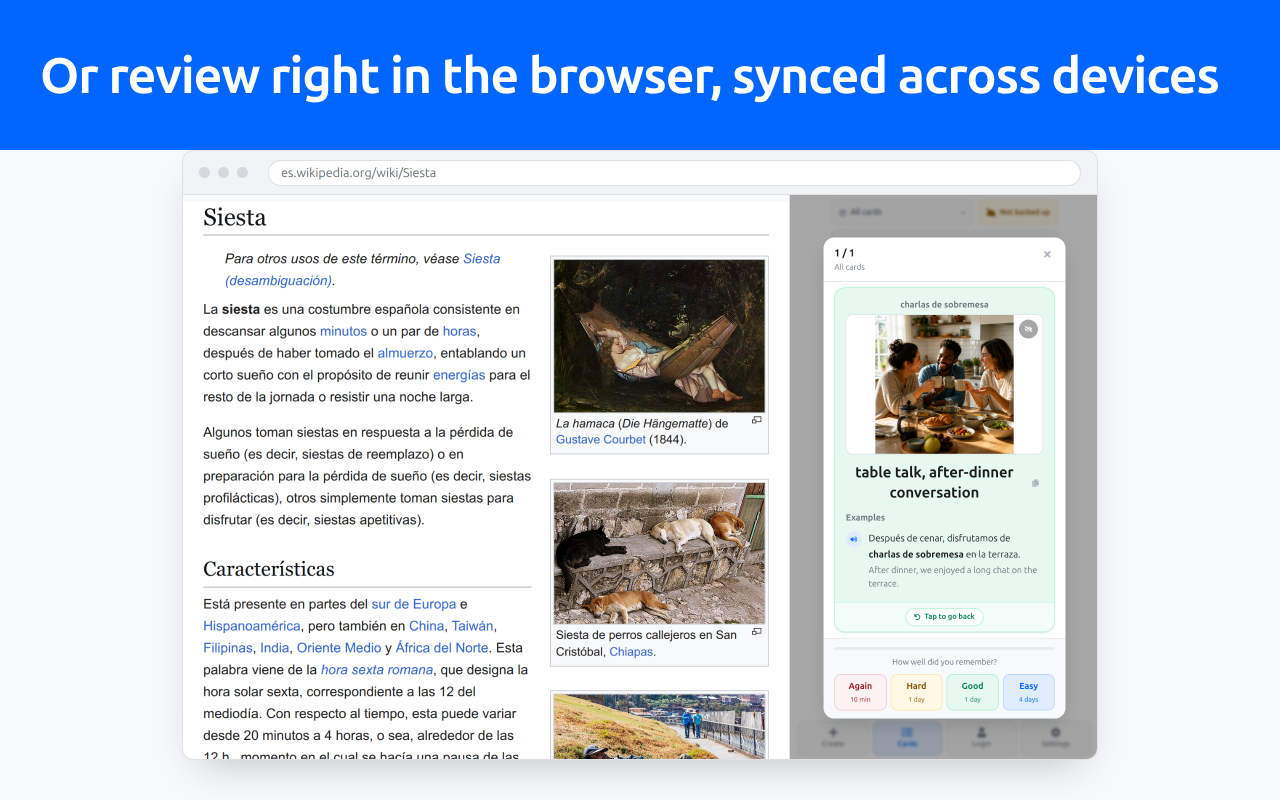Click the 'Not backed up' warning button
Screen dimensions: 1280x800
coord(1017,212)
